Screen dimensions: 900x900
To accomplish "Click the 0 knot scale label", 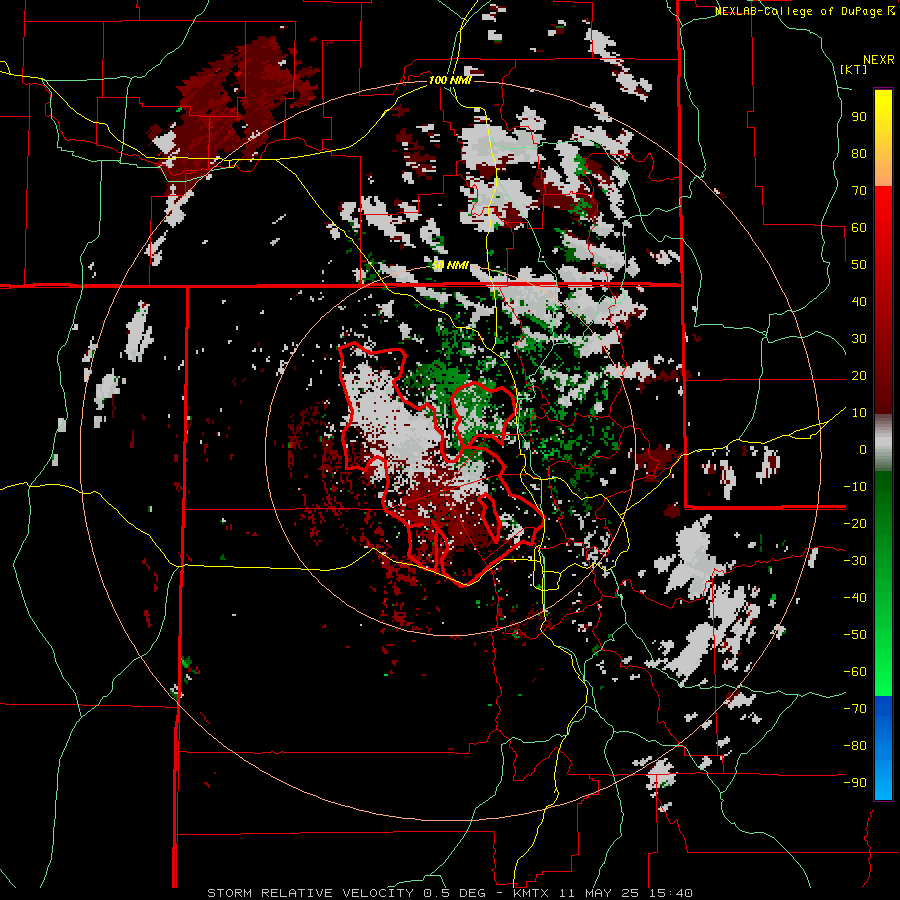I will click(x=863, y=450).
